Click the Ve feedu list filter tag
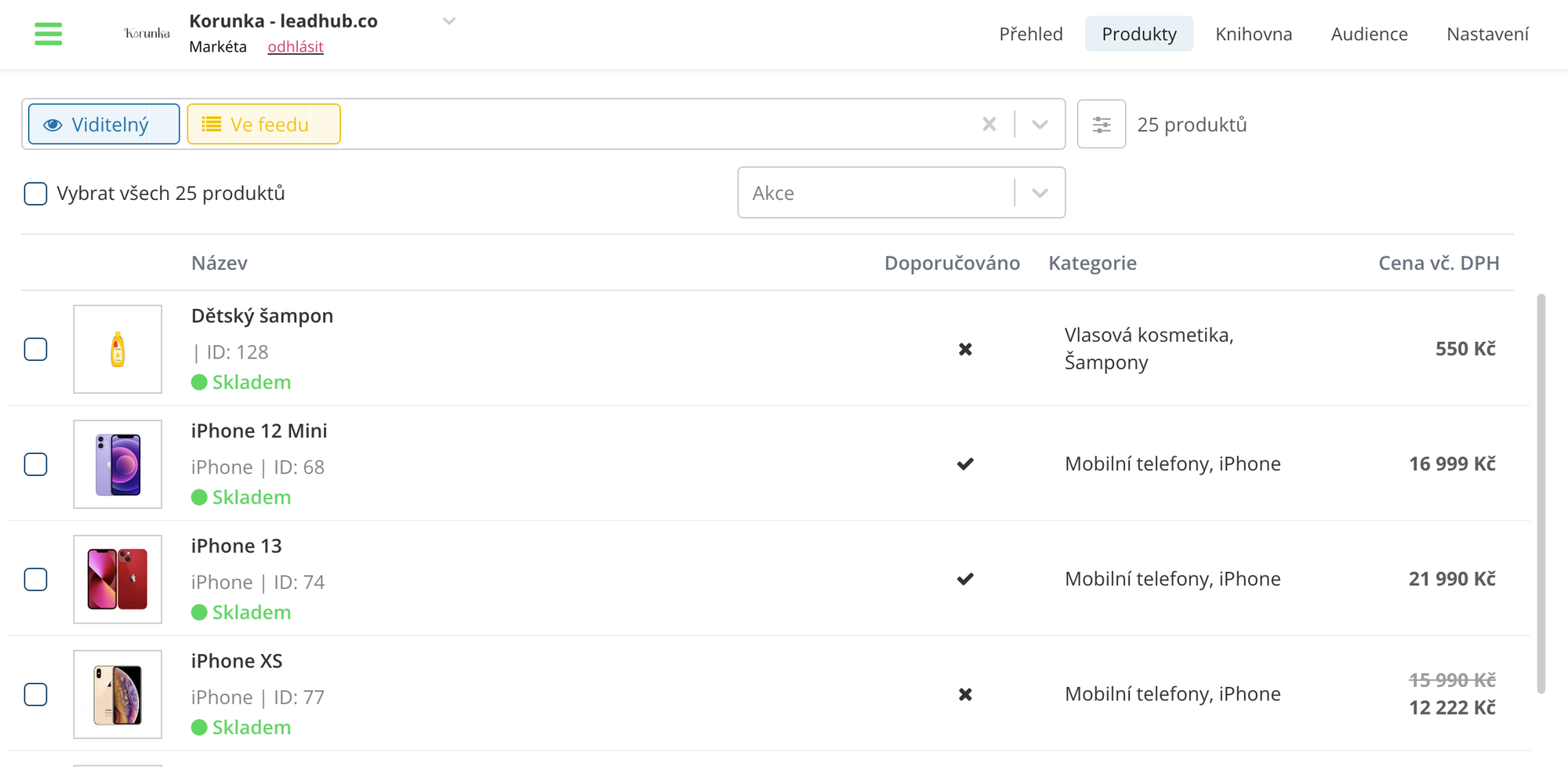Viewport: 1568px width, 767px height. (263, 124)
